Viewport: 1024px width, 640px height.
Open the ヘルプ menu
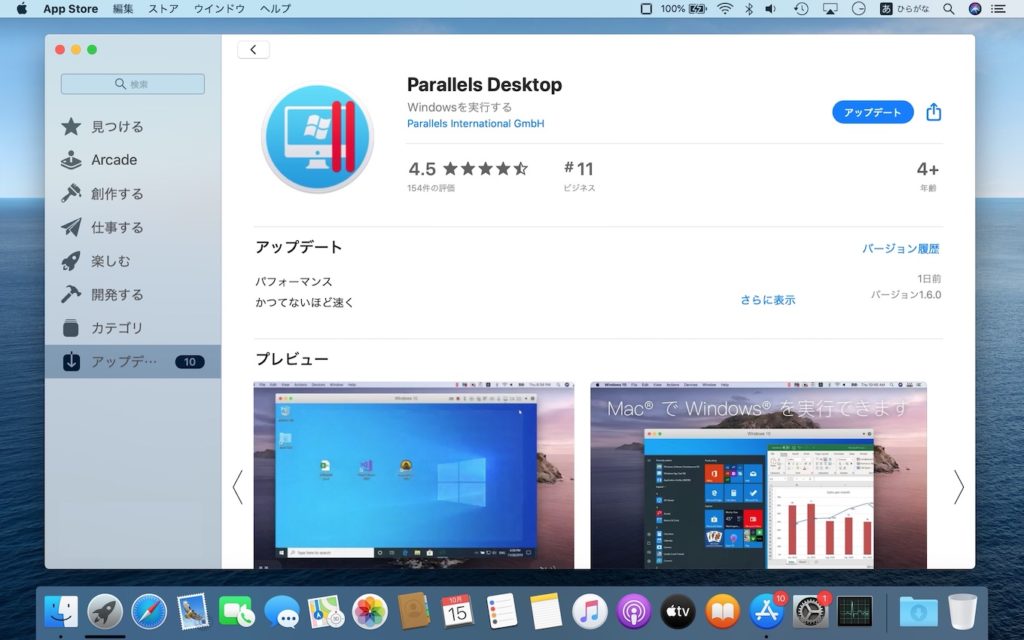tap(275, 8)
